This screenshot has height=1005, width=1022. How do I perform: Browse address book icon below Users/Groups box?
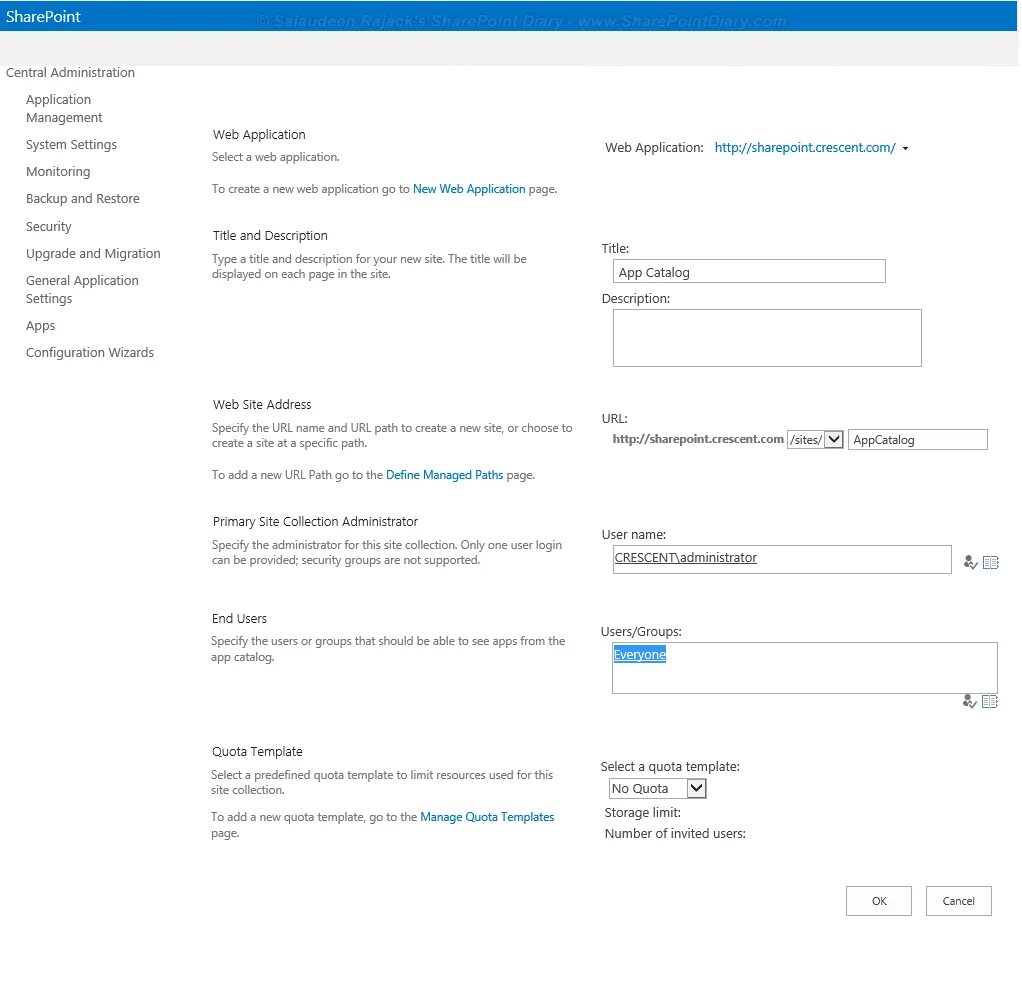click(x=990, y=701)
